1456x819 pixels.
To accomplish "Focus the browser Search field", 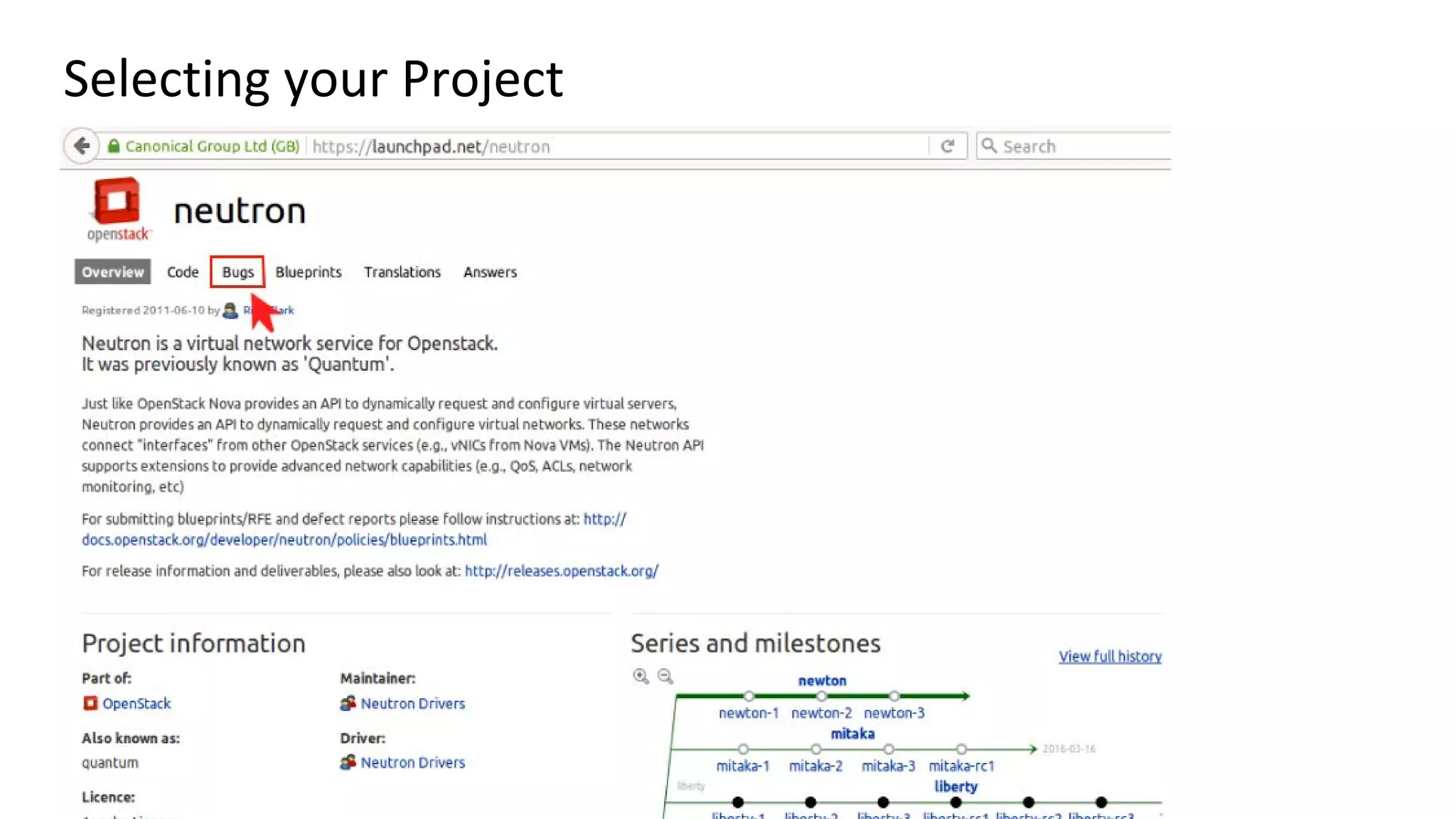I will click(1074, 146).
